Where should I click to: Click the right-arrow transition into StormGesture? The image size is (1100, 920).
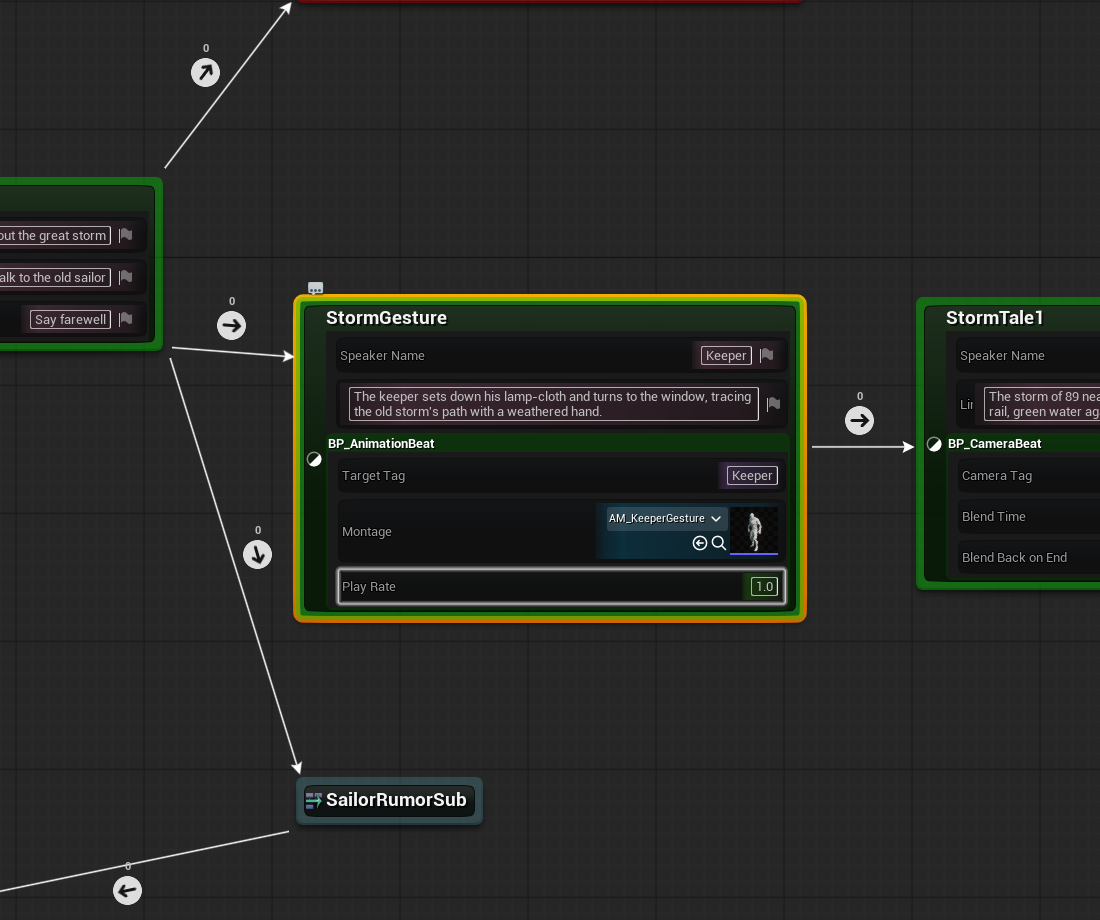coord(232,326)
